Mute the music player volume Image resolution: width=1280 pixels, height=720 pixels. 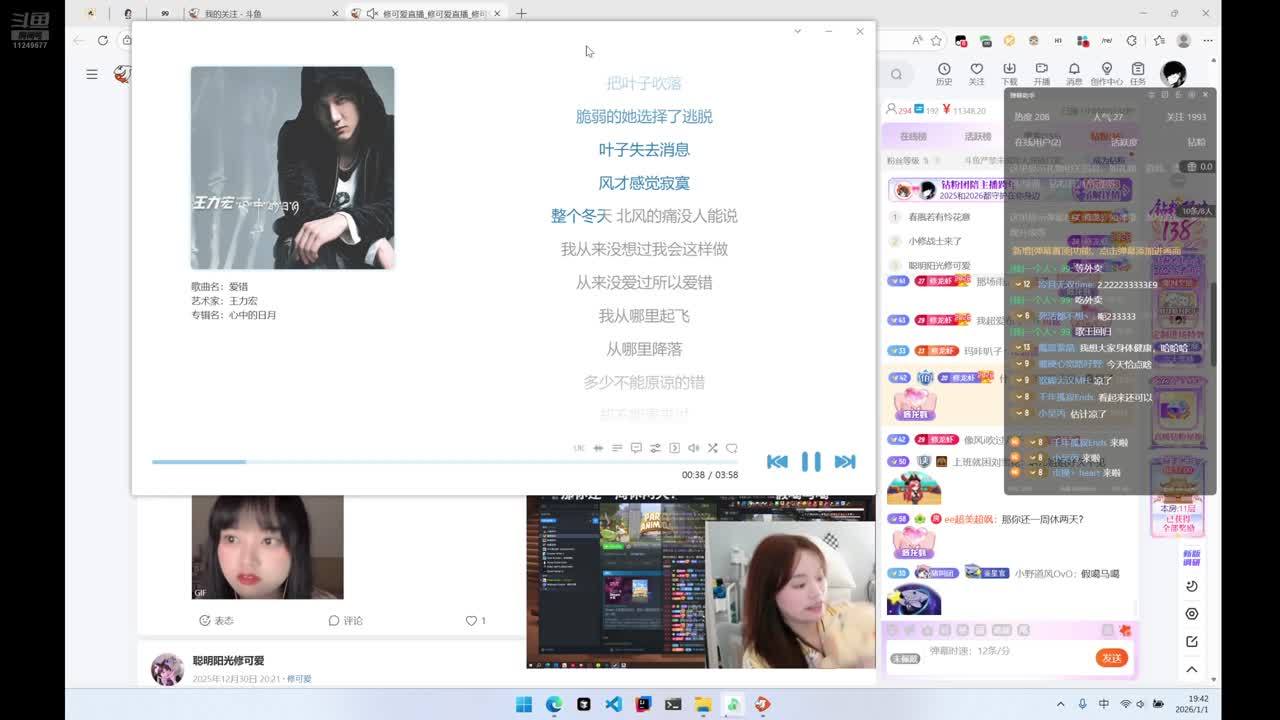pos(693,448)
